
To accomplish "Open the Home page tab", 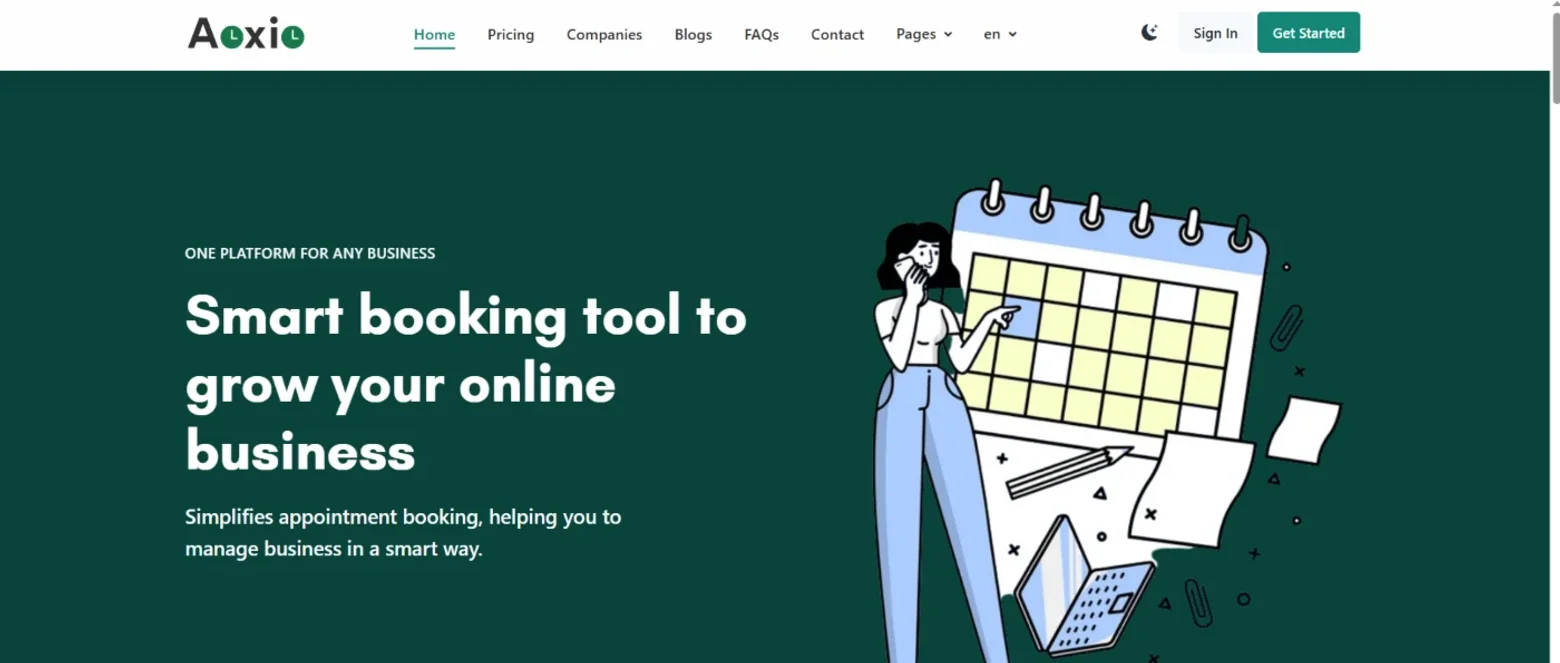I will (x=434, y=34).
